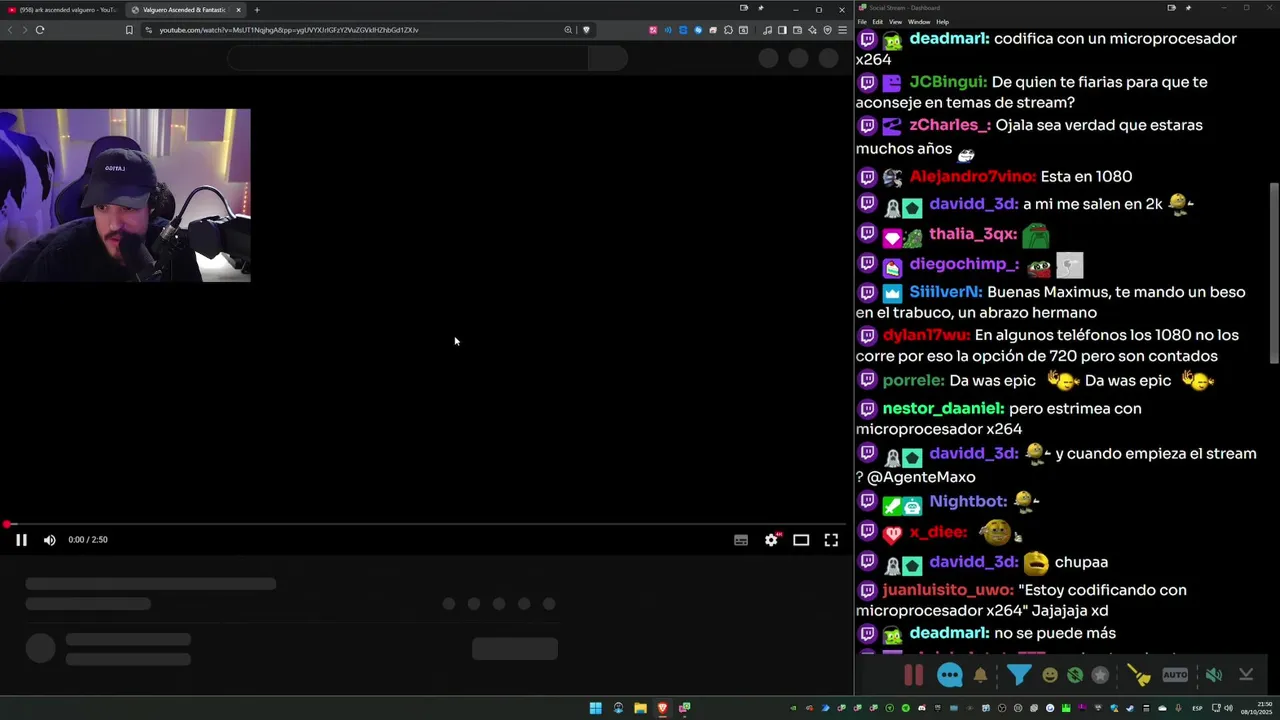This screenshot has height=720, width=1280.
Task: Pause the YouTube video playback
Action: click(x=21, y=540)
